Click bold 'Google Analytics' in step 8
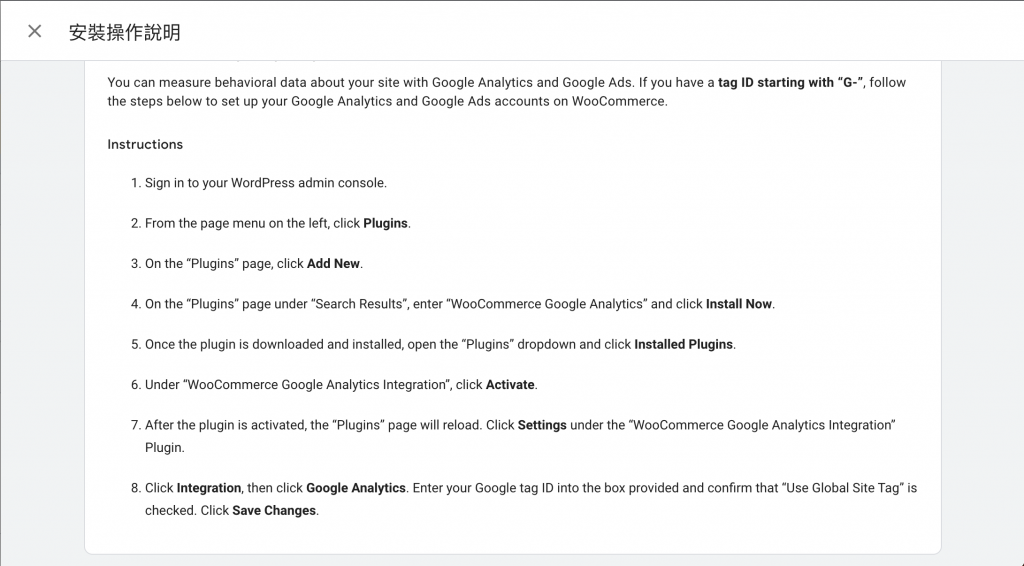Viewport: 1024px width, 566px height. [x=356, y=488]
